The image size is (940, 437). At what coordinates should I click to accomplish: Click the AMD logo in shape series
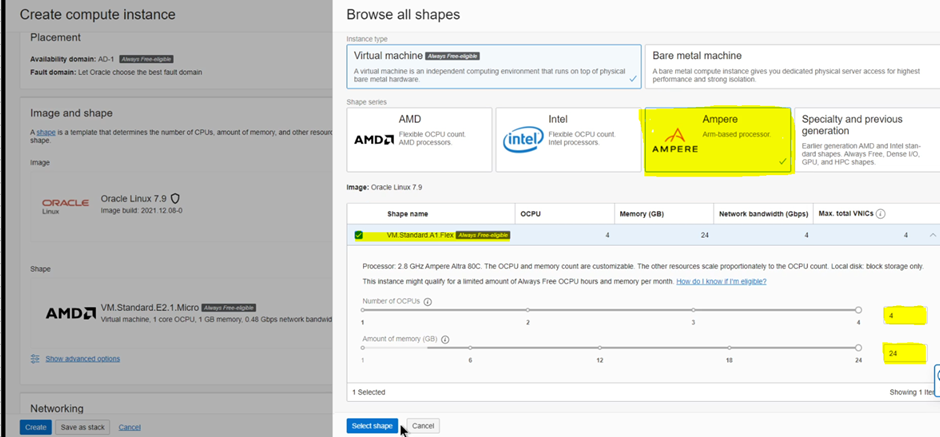click(374, 140)
